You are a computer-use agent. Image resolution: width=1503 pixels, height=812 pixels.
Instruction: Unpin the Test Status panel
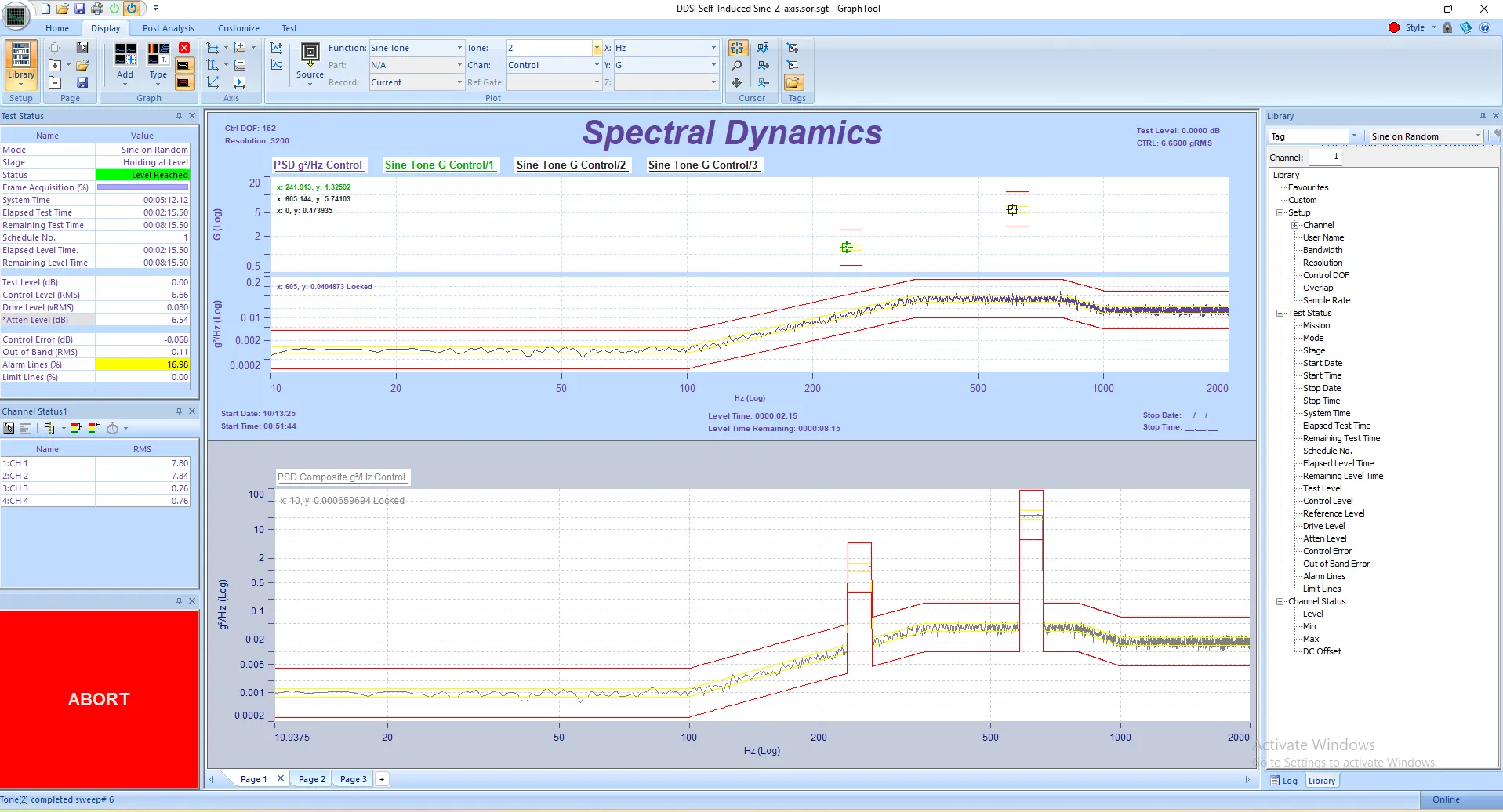[x=180, y=115]
